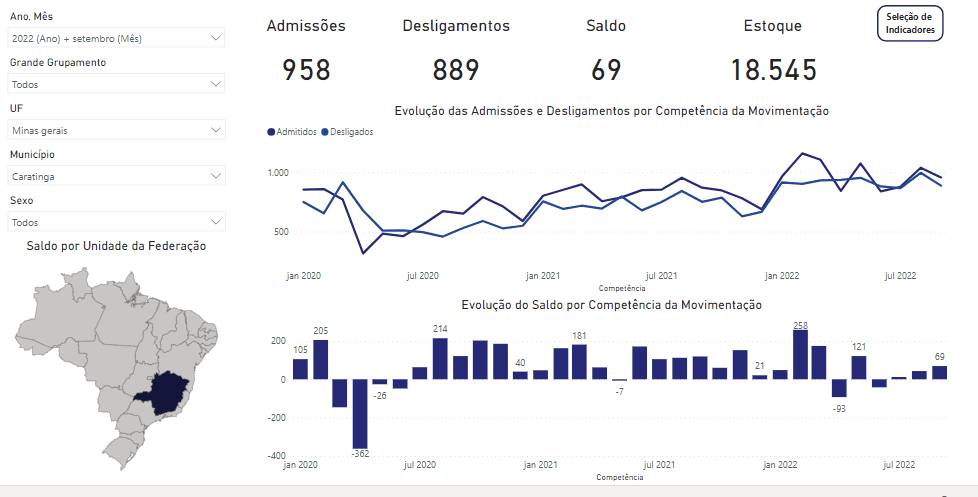Click the Seleção de Indicadores button
This screenshot has height=497, width=978.
(x=909, y=23)
